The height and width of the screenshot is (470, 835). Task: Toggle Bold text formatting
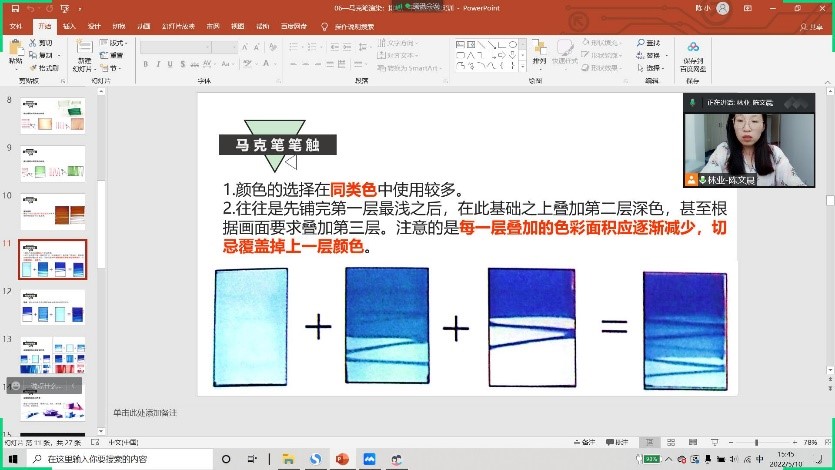pos(146,64)
